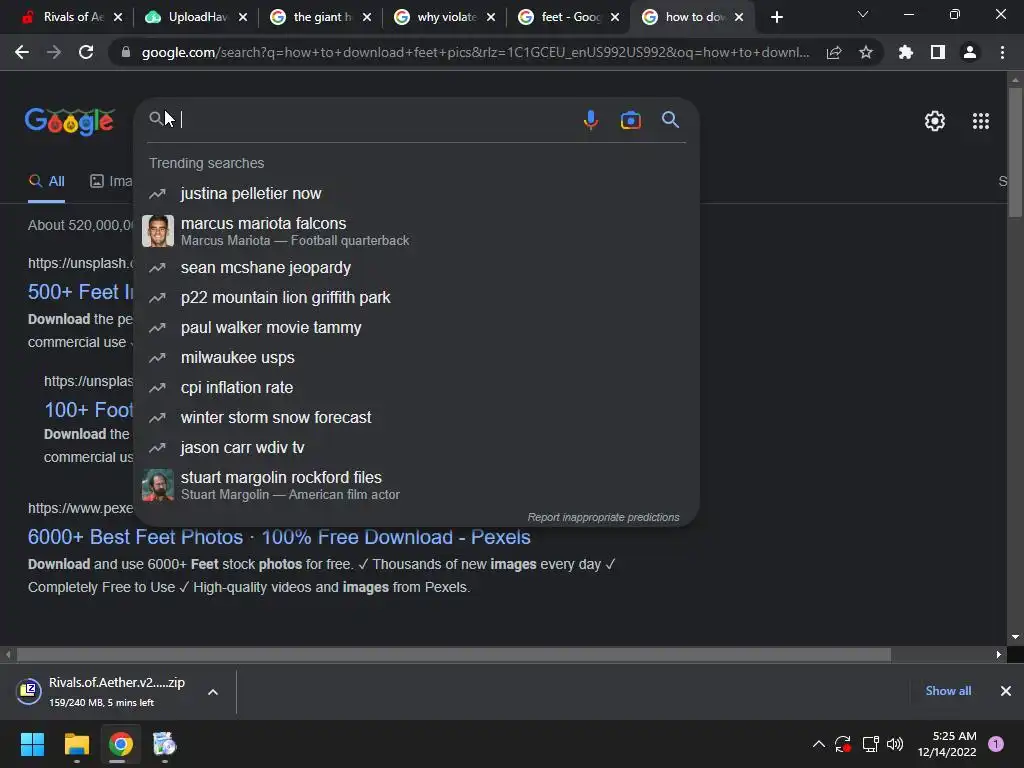Open '6000+ Best Feet Photos' Pexels result
The width and height of the screenshot is (1024, 768).
pos(279,537)
